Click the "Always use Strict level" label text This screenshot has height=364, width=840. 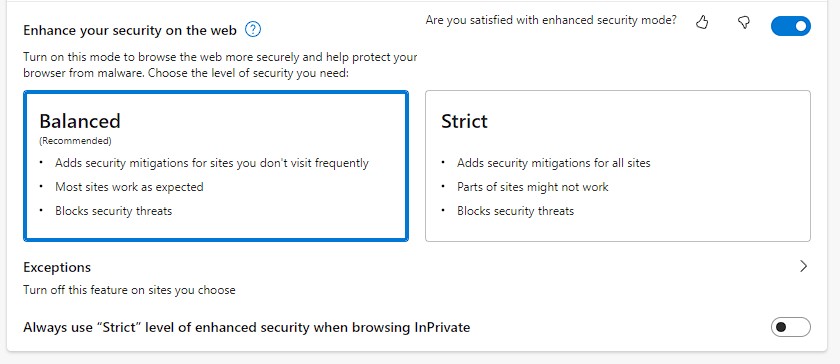(x=246, y=327)
